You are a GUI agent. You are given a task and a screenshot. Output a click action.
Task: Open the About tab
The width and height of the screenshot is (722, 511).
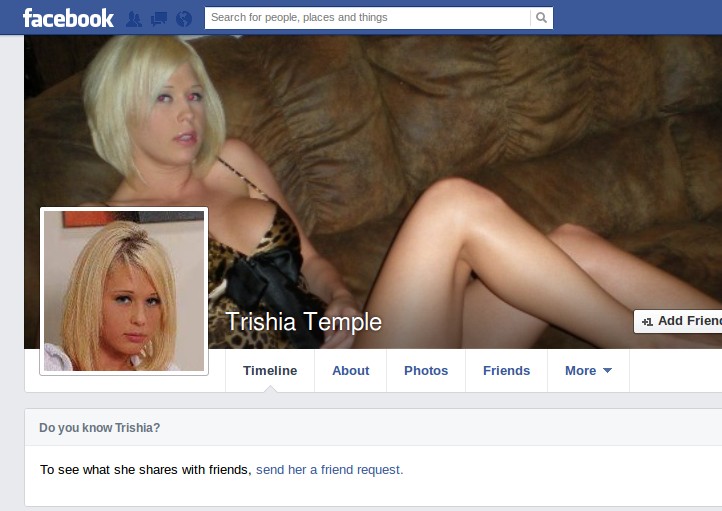tap(350, 371)
